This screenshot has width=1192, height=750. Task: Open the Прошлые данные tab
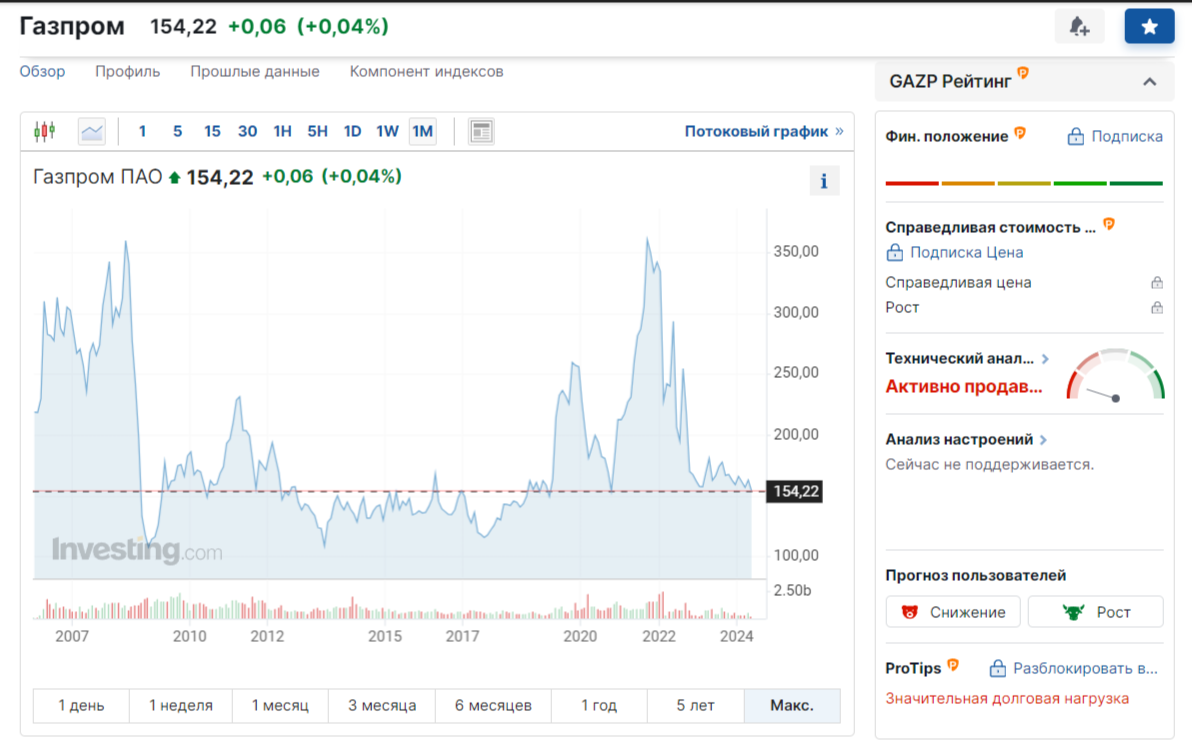tap(255, 71)
